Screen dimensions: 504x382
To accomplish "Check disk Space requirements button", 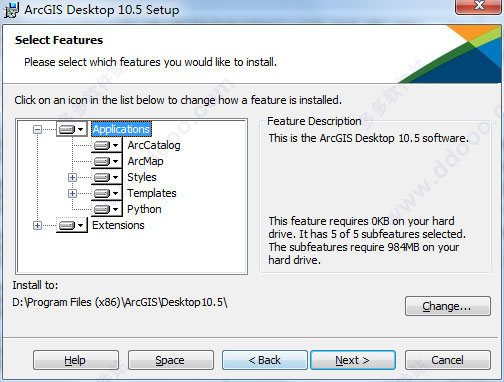I will click(x=171, y=360).
